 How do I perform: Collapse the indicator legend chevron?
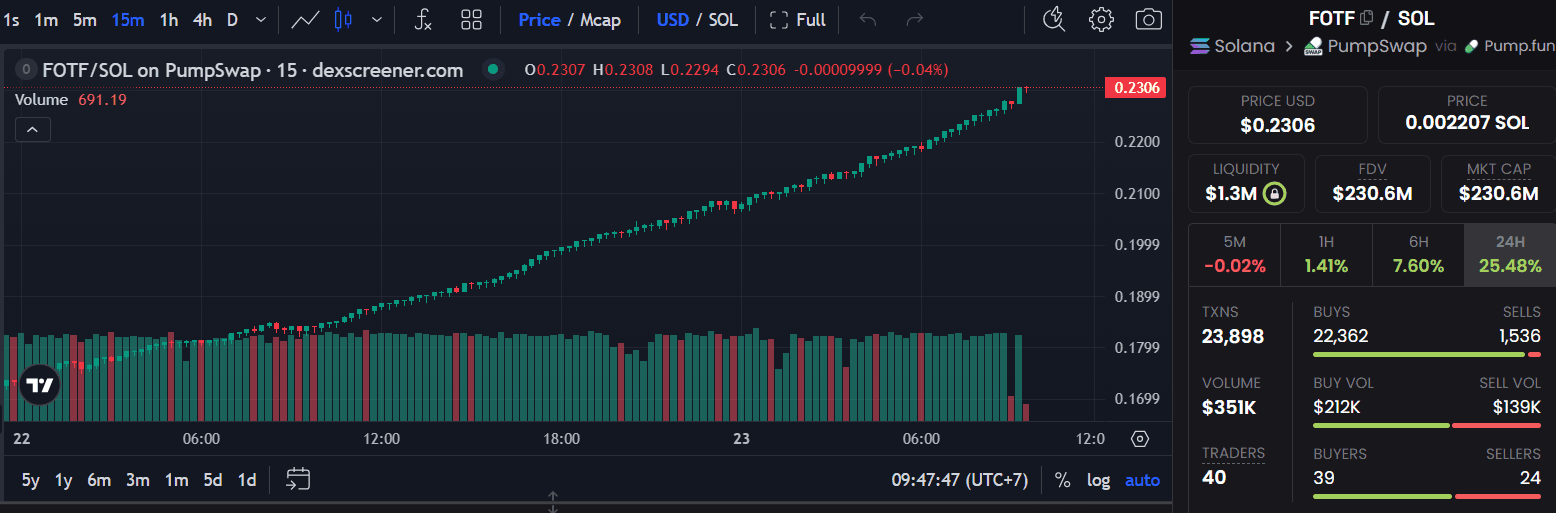coord(32,129)
